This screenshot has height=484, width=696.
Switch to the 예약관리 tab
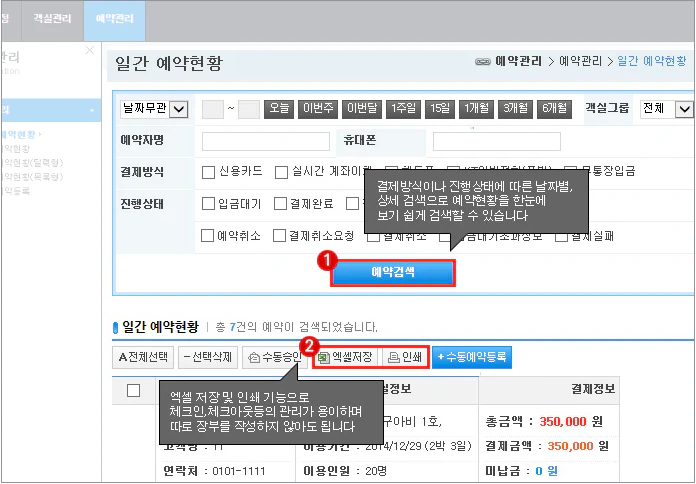click(115, 19)
